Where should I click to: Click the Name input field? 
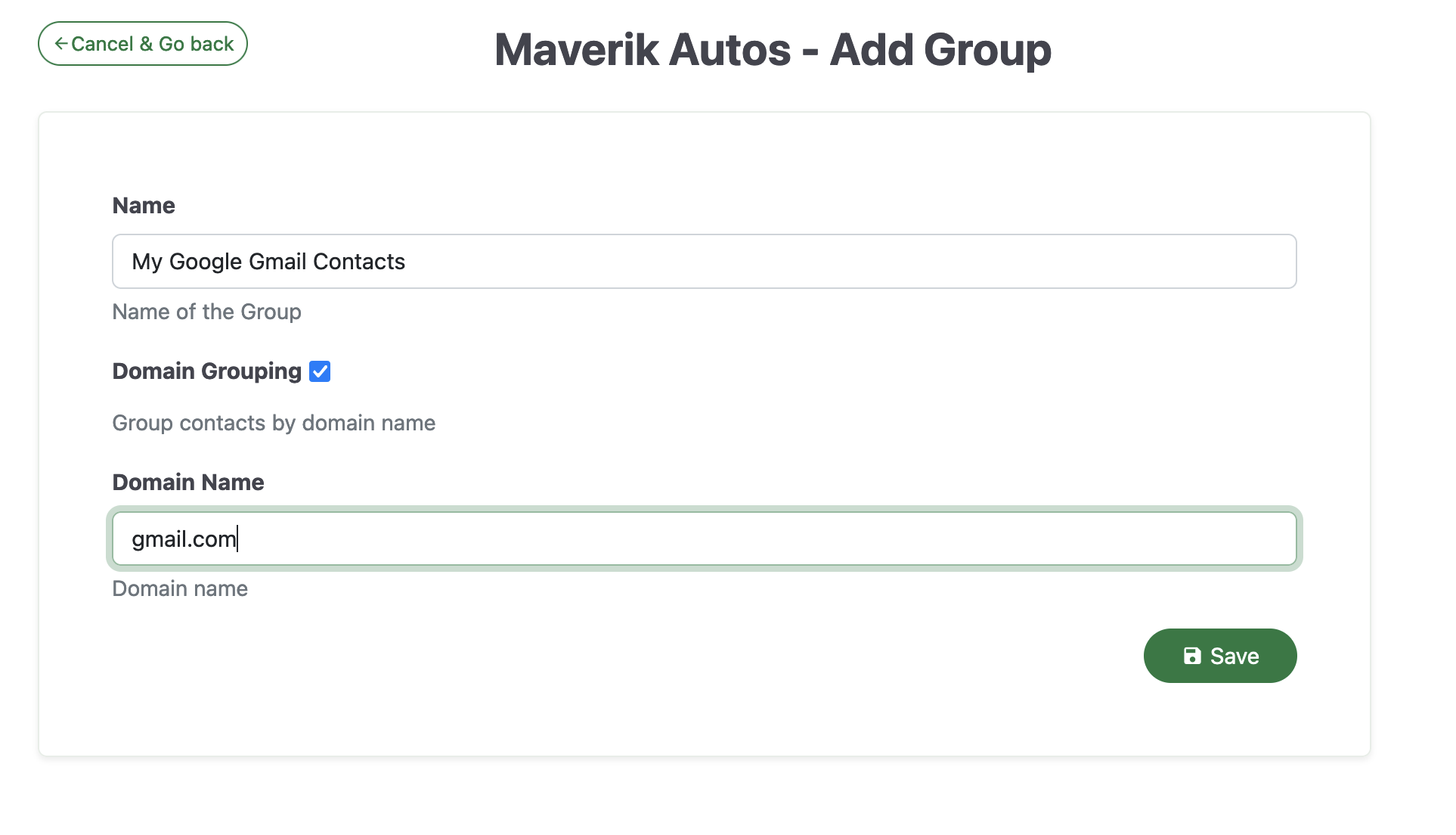[703, 261]
